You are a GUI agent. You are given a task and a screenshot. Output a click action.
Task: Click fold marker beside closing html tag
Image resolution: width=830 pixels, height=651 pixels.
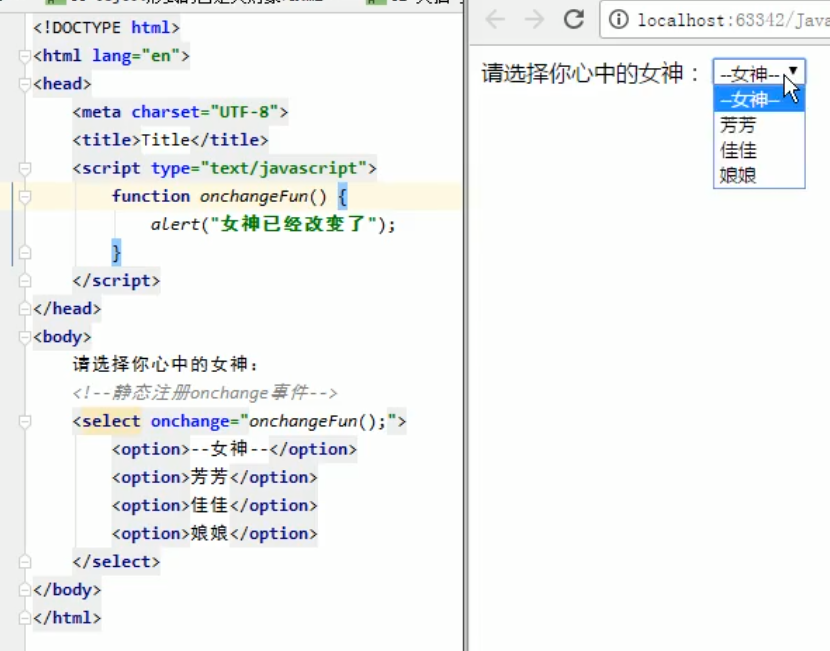coord(24,618)
